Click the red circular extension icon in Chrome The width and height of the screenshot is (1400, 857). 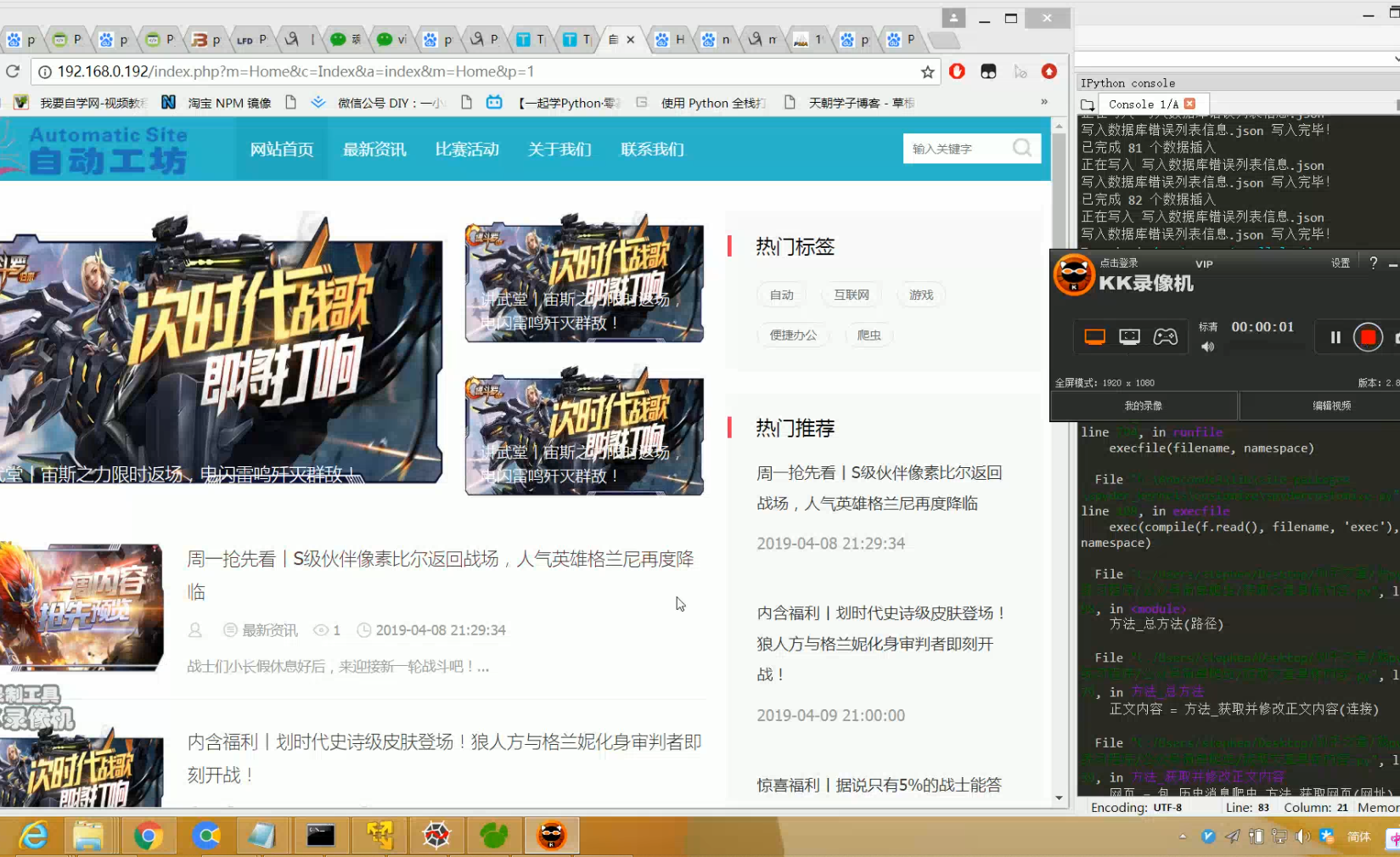pos(1049,71)
